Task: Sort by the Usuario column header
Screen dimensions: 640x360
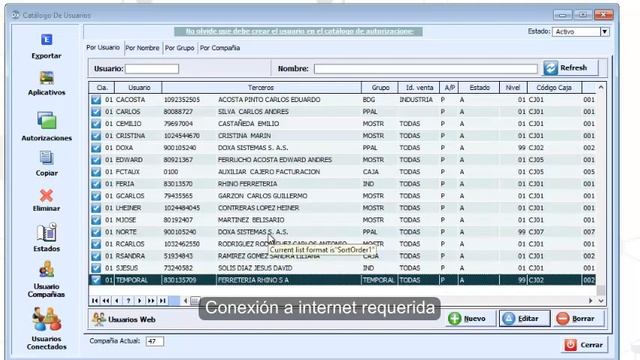Action: [139, 87]
